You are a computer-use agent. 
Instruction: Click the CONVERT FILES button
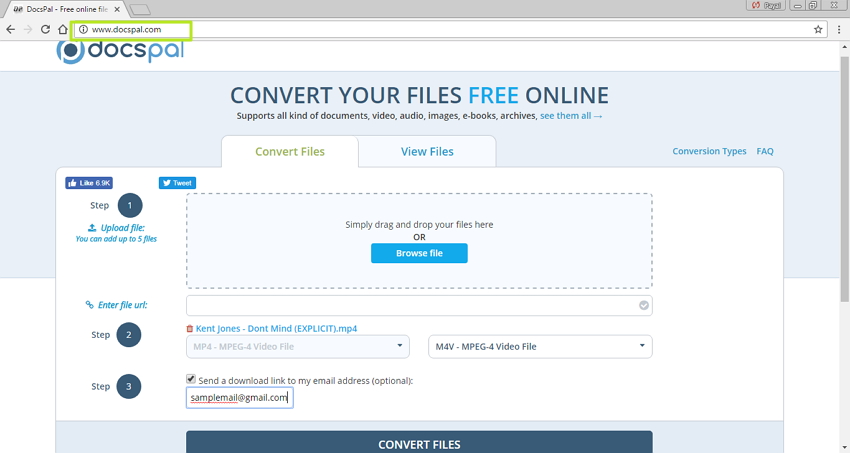click(419, 443)
